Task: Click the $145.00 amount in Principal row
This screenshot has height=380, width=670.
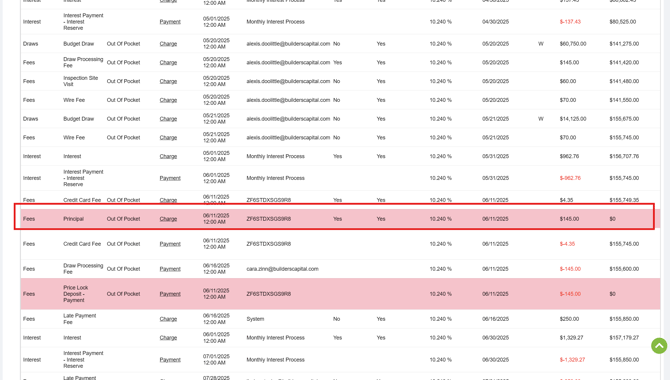Action: [569, 219]
